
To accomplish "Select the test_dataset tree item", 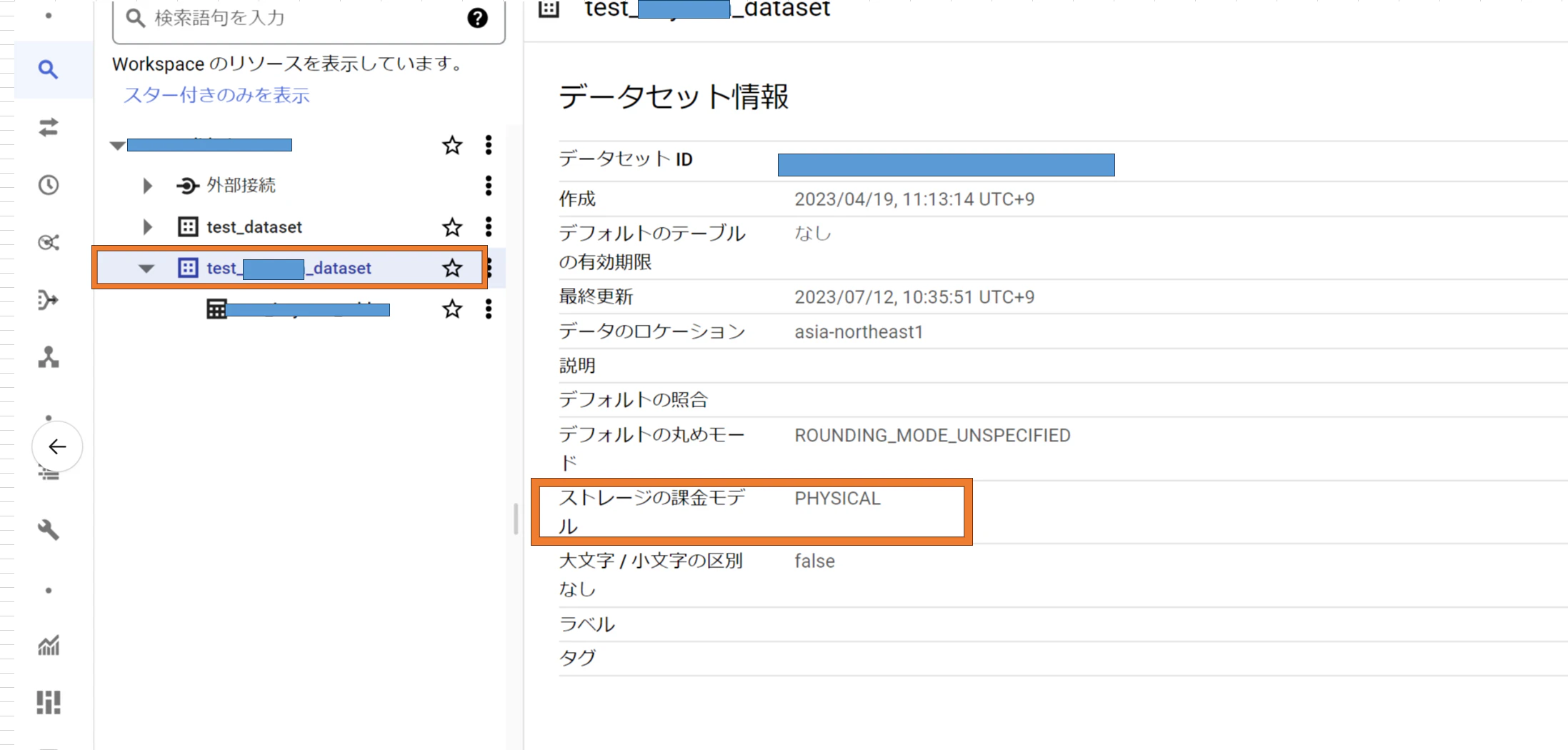I will coord(254,227).
